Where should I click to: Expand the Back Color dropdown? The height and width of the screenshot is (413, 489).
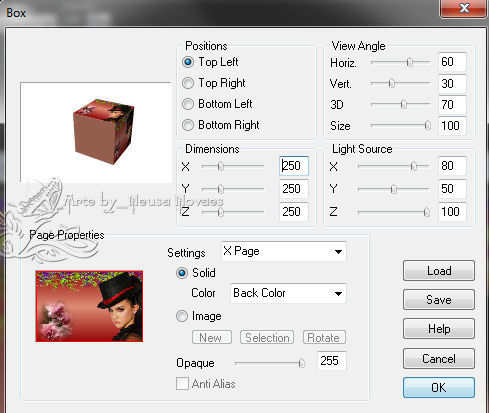coord(288,293)
